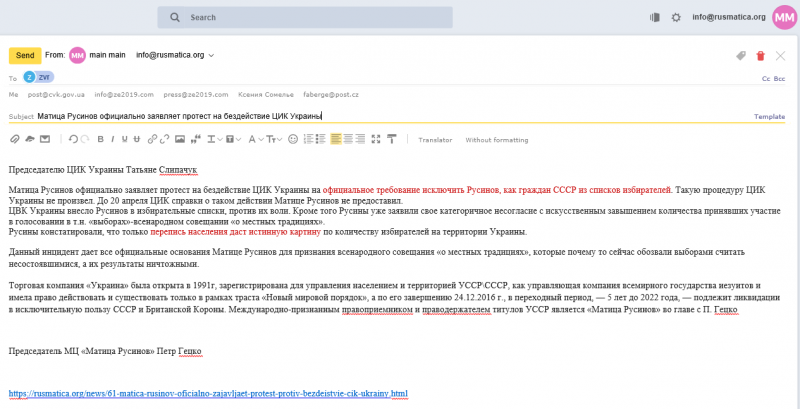Align text to the left

click(336, 139)
